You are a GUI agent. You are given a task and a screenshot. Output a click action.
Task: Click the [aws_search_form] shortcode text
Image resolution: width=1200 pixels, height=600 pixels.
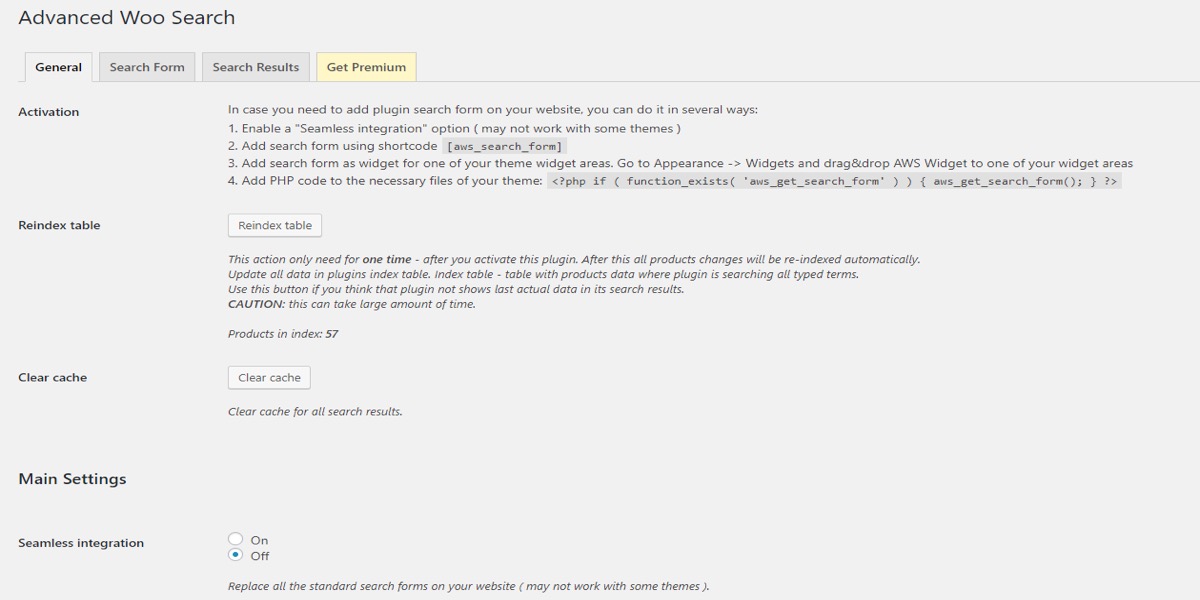pyautogui.click(x=505, y=146)
